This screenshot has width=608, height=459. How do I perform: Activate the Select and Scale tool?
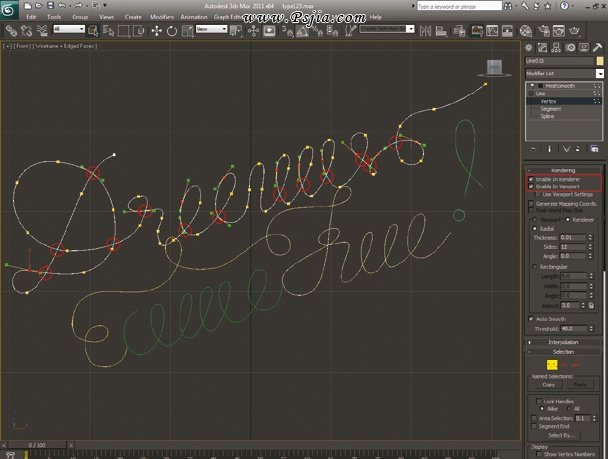tap(187, 31)
